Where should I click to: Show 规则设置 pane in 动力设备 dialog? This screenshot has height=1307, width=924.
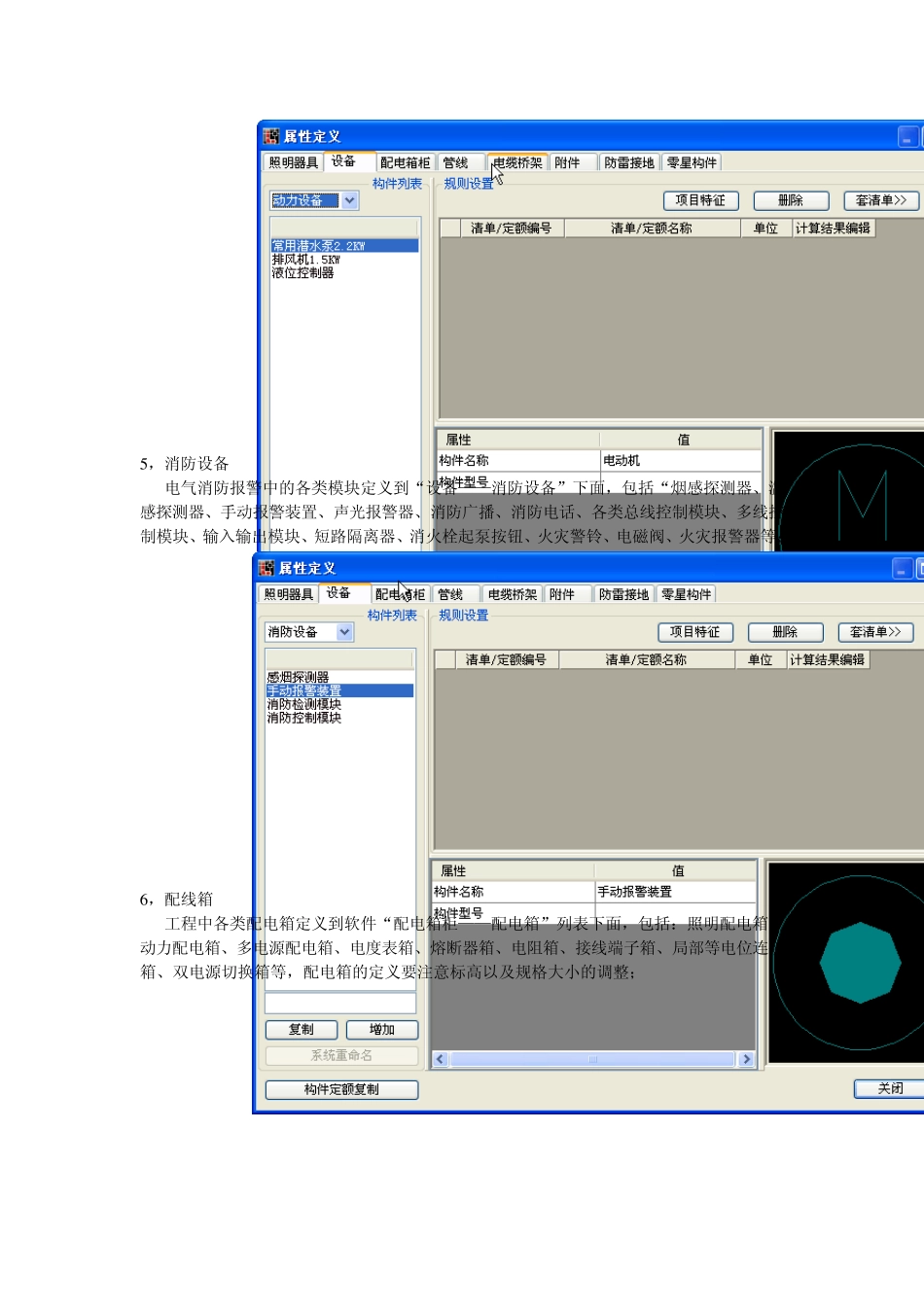[469, 184]
